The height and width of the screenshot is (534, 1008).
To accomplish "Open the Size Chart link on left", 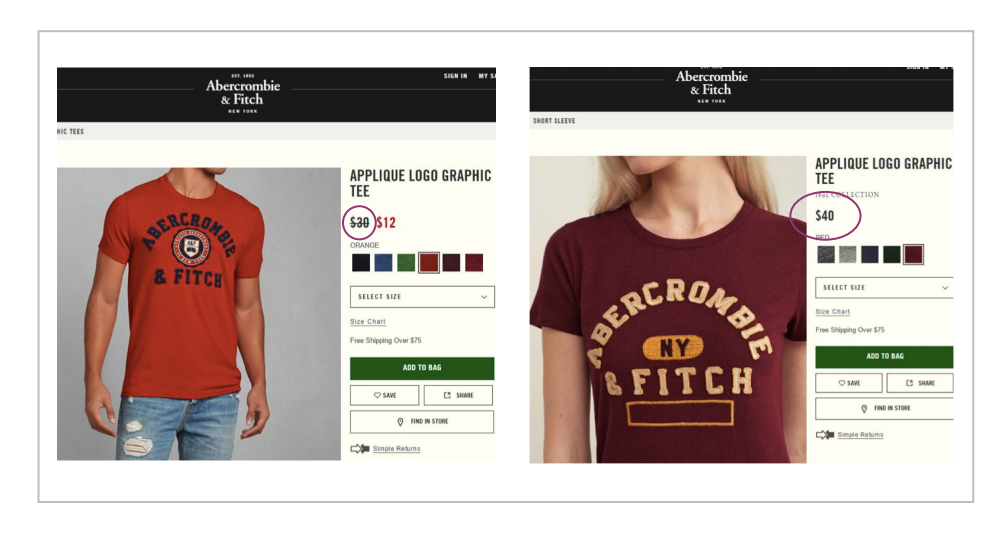I will coord(368,321).
